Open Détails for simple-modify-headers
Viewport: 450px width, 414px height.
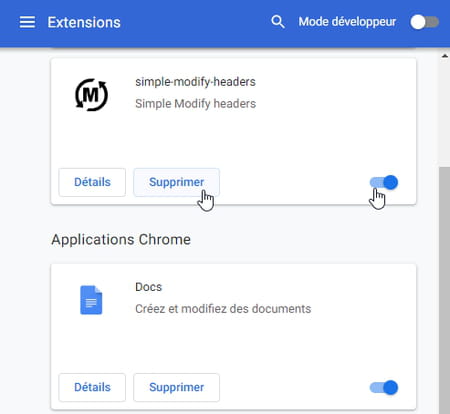click(x=92, y=182)
